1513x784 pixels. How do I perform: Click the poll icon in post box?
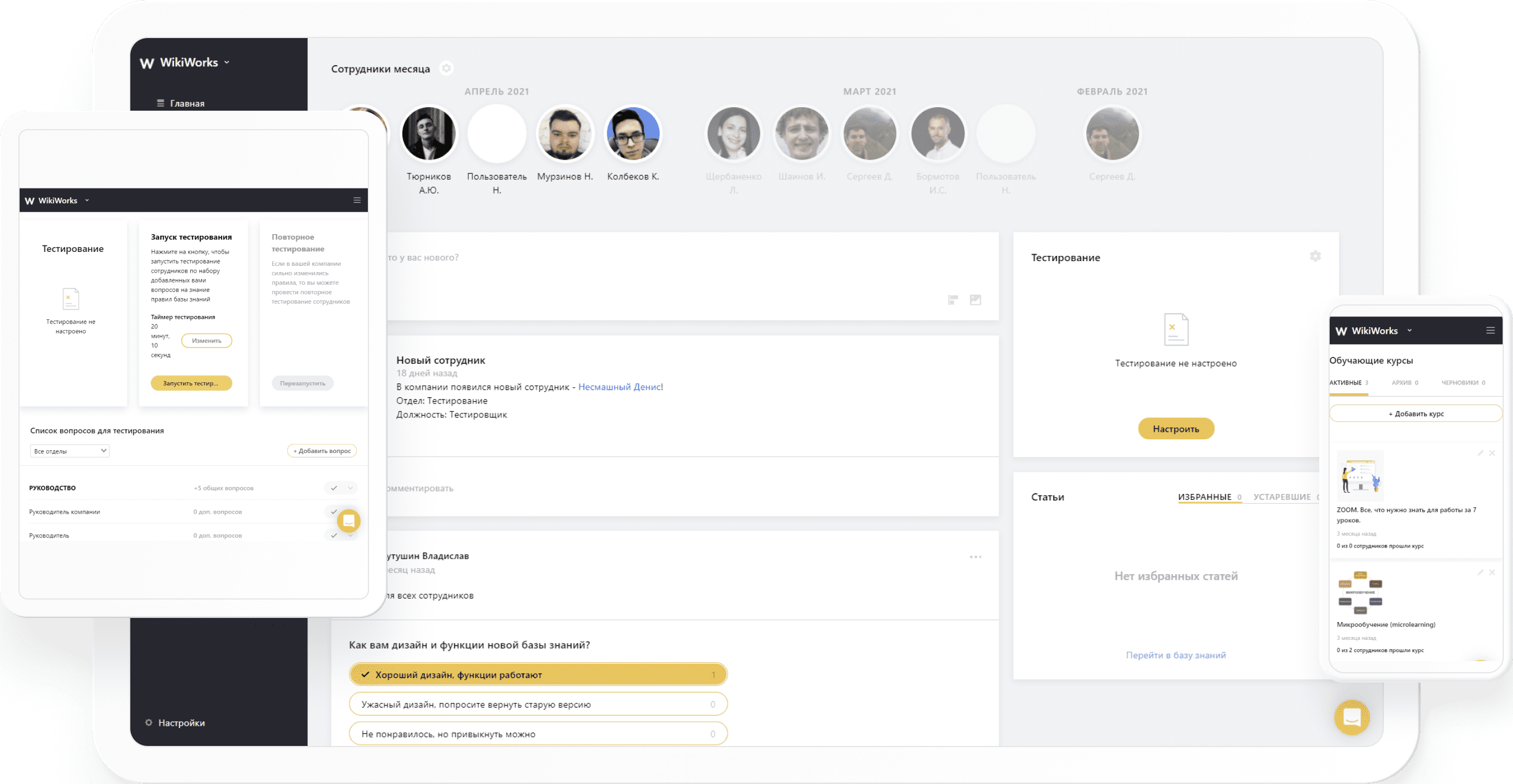(x=953, y=300)
